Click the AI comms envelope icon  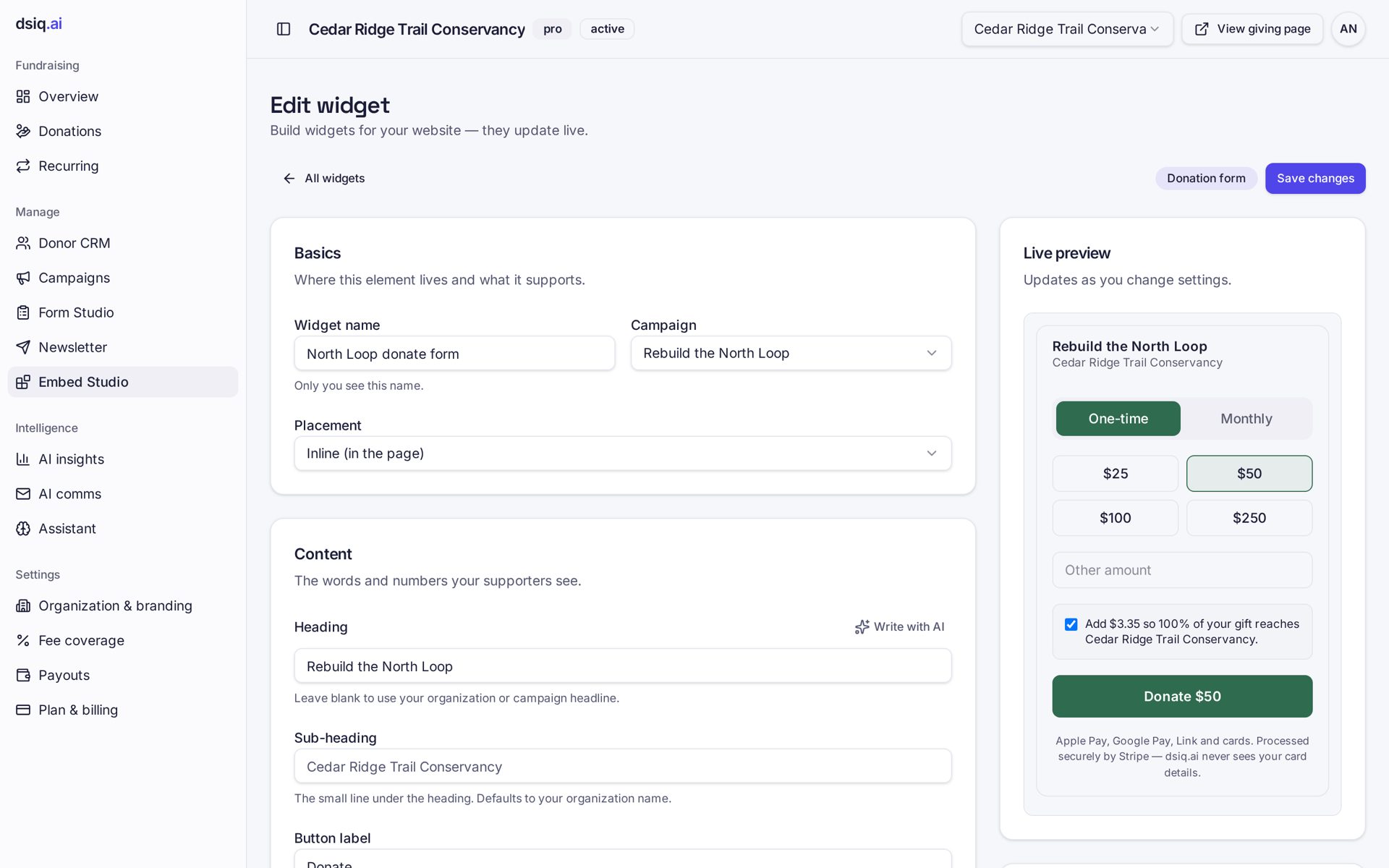23,494
